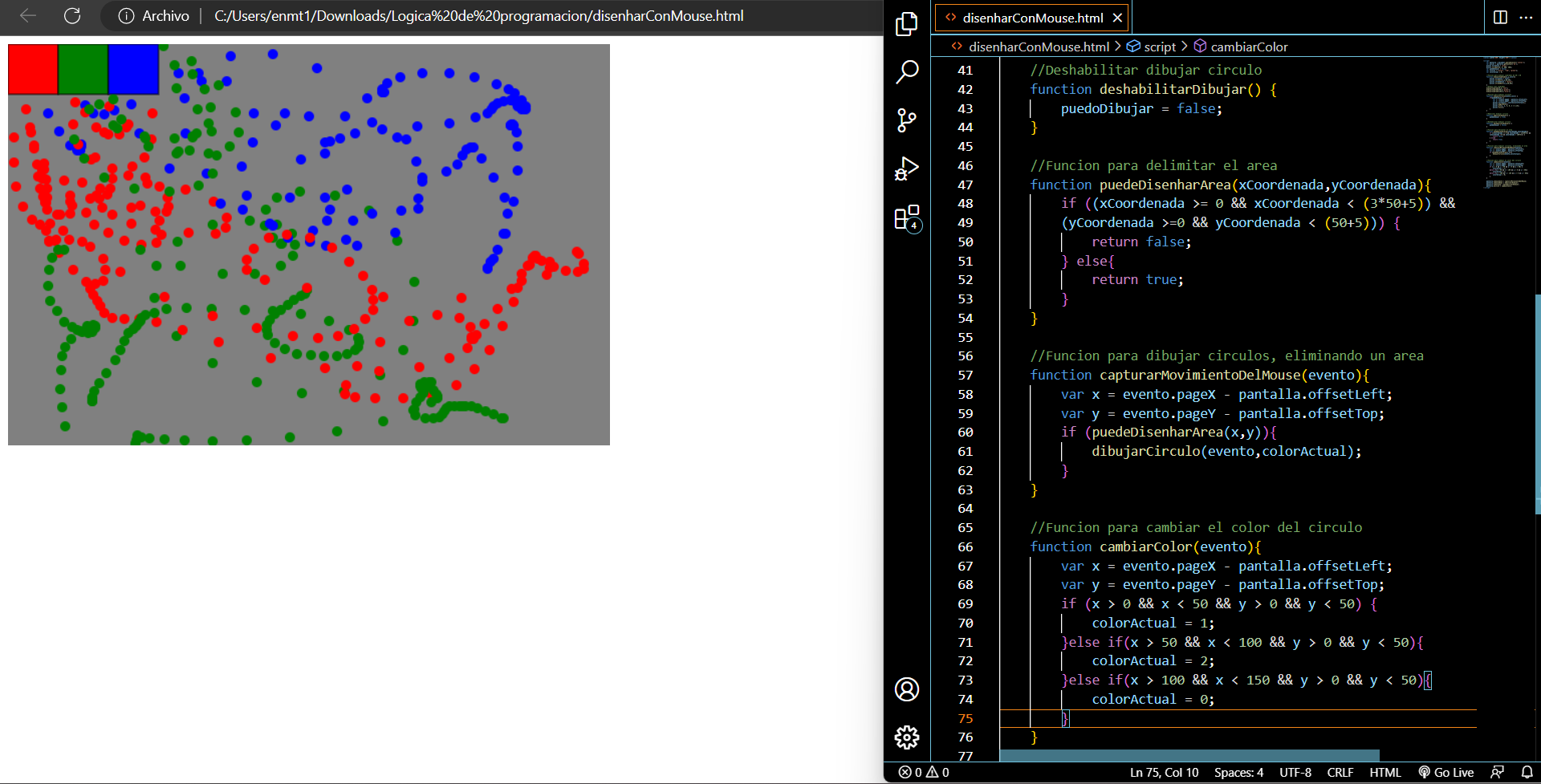
Task: Start Go Live server
Action: tap(1446, 772)
